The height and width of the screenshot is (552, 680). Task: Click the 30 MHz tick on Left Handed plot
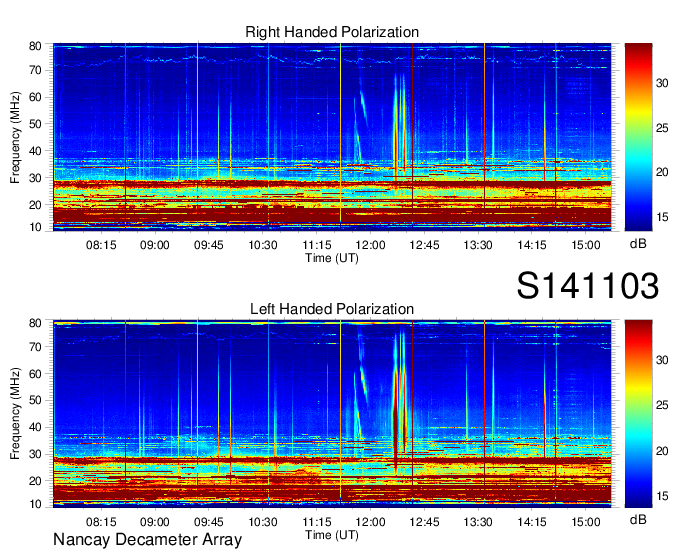click(35, 454)
